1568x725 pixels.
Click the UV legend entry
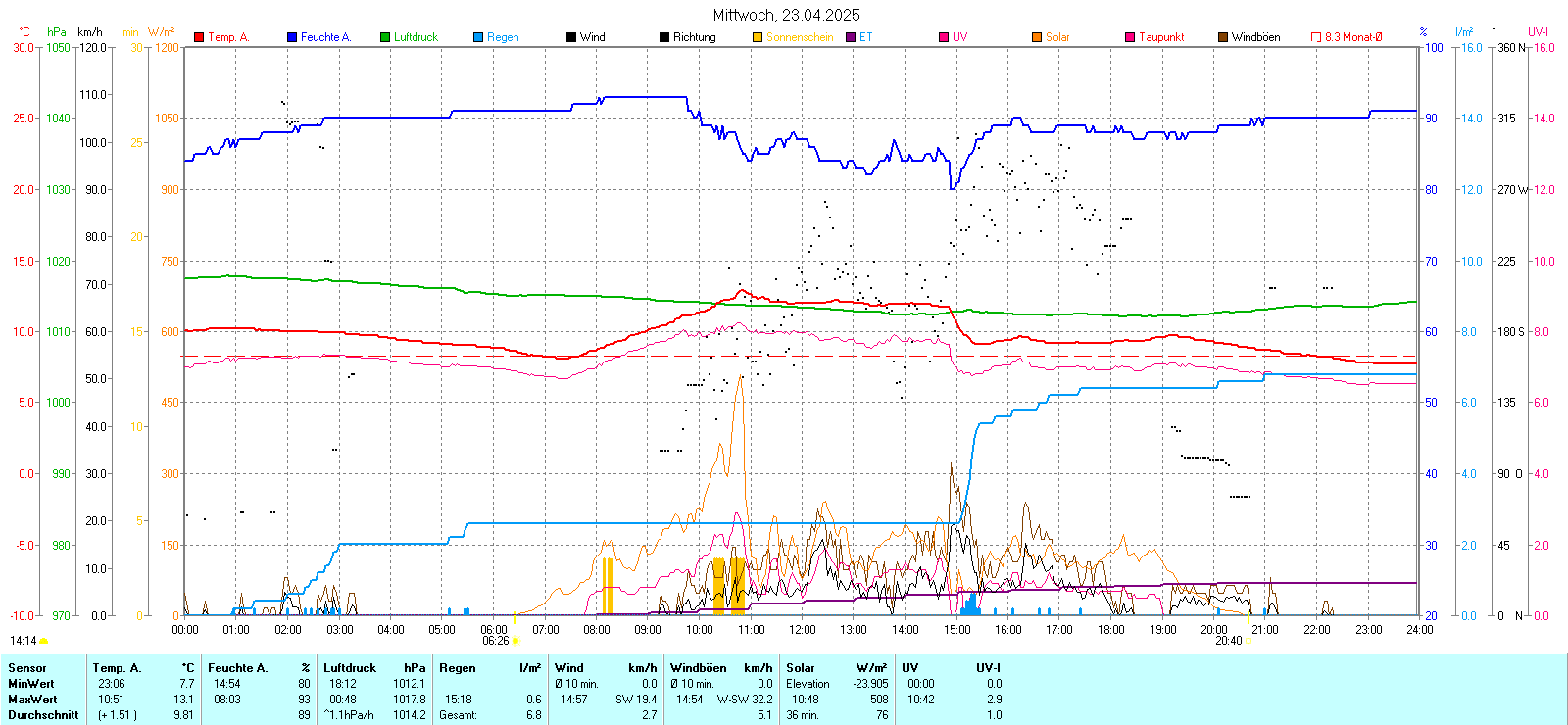click(x=959, y=37)
